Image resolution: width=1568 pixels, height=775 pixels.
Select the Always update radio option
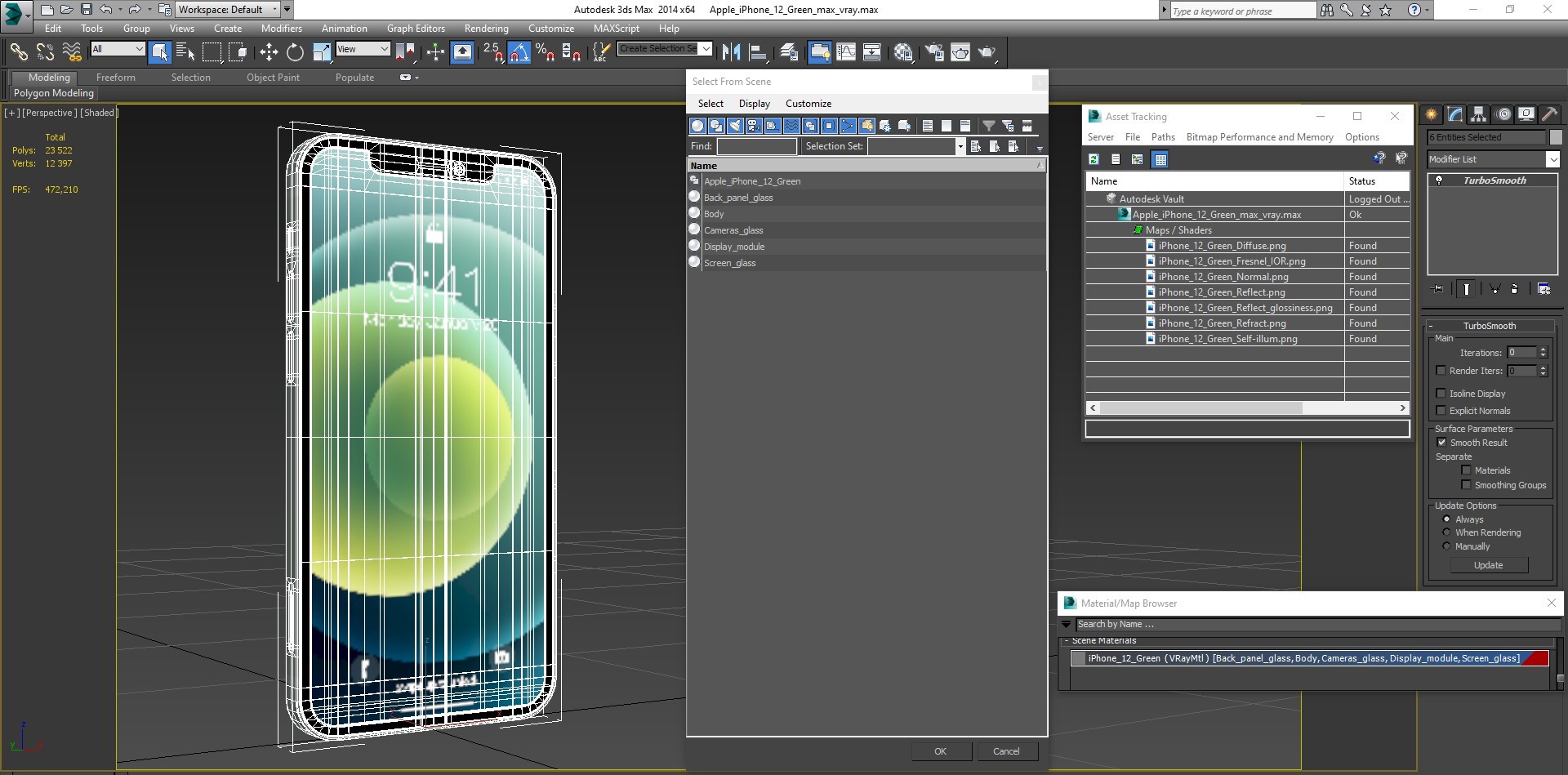1446,519
